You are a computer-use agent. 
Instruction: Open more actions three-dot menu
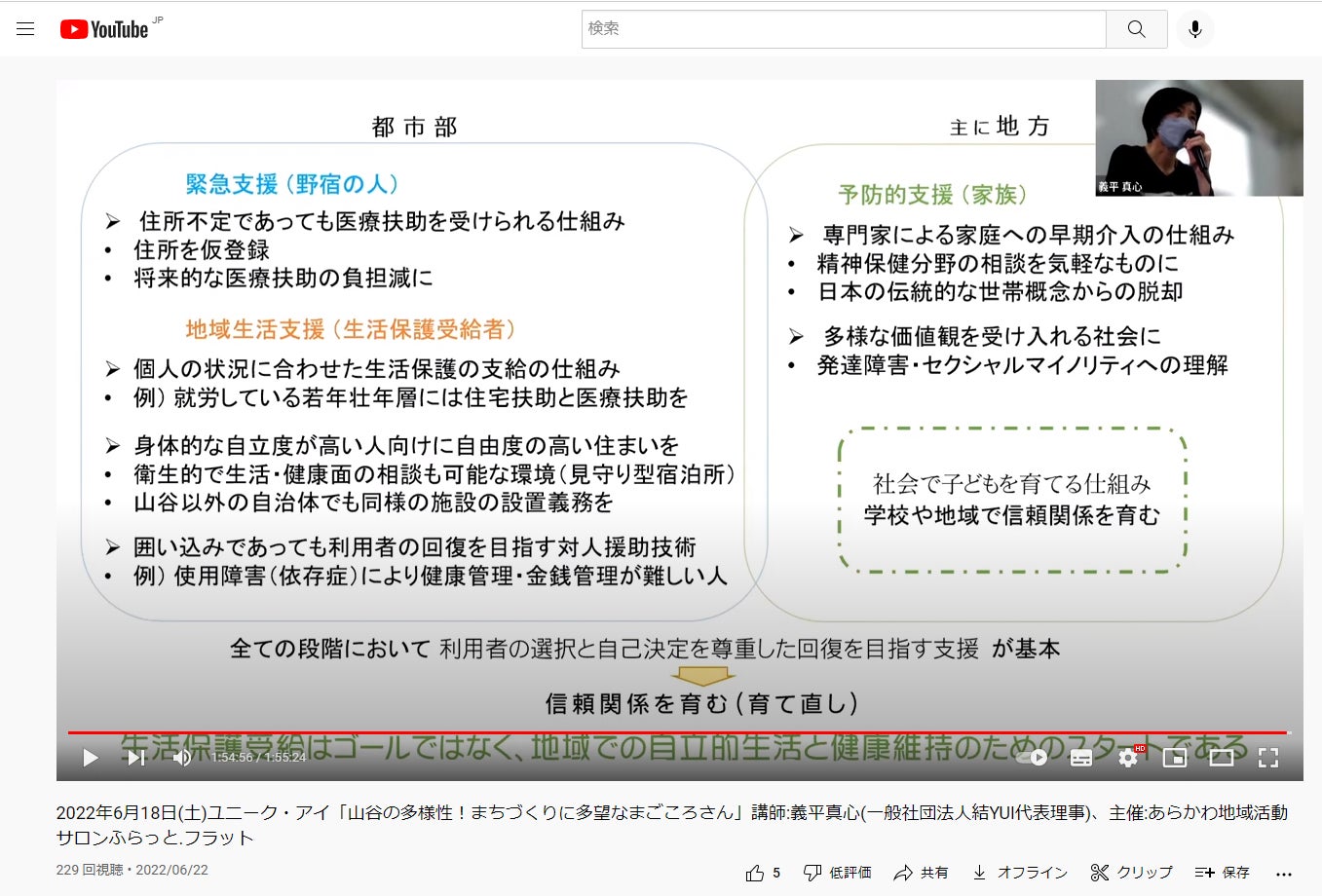pyautogui.click(x=1284, y=873)
